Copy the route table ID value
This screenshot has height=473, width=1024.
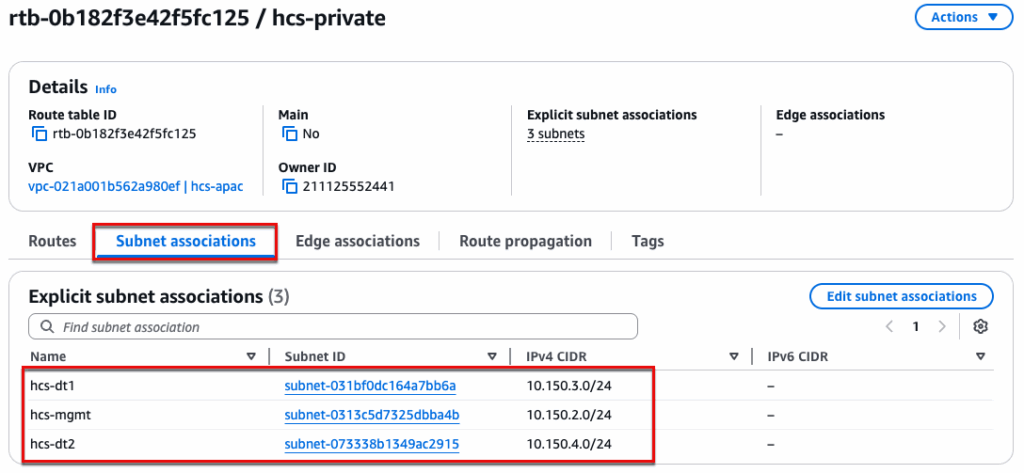[x=39, y=134]
